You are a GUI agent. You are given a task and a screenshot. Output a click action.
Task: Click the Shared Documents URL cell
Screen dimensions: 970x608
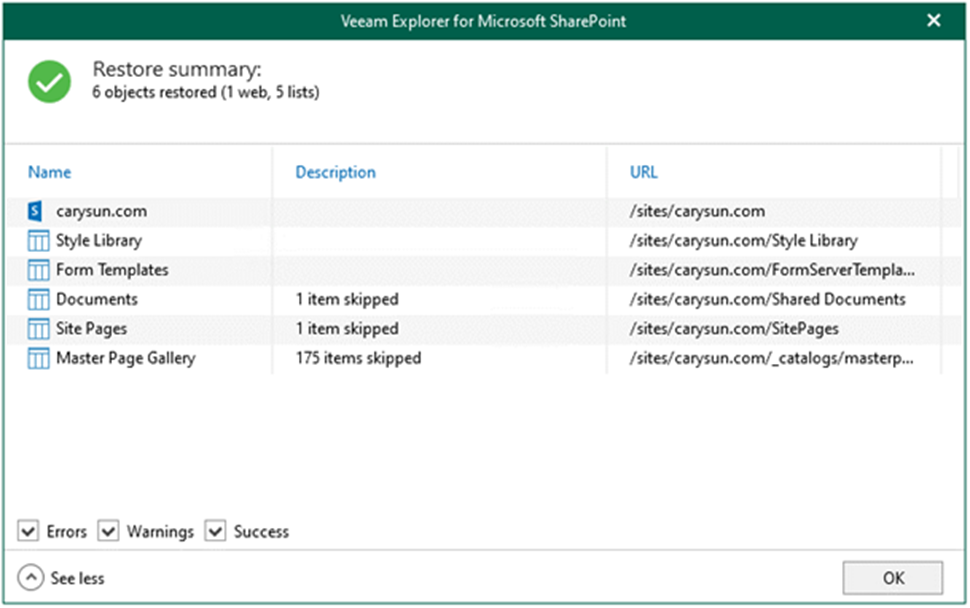pos(767,299)
